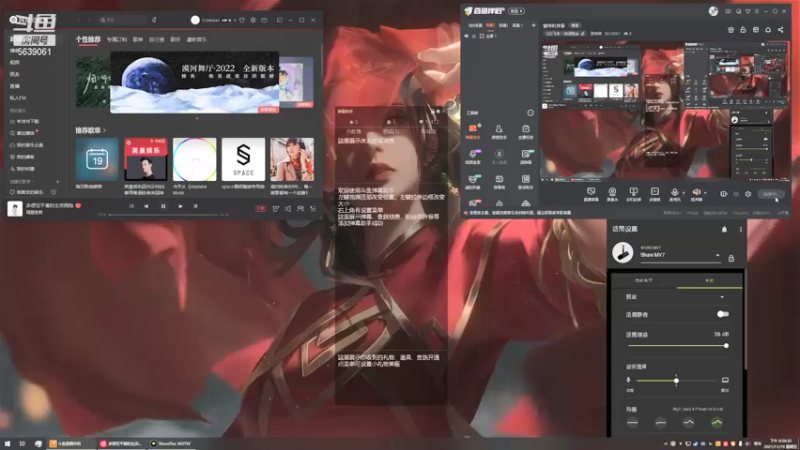The image size is (800, 450).
Task: Expand the Shure MV7 device dropdown
Action: (717, 255)
